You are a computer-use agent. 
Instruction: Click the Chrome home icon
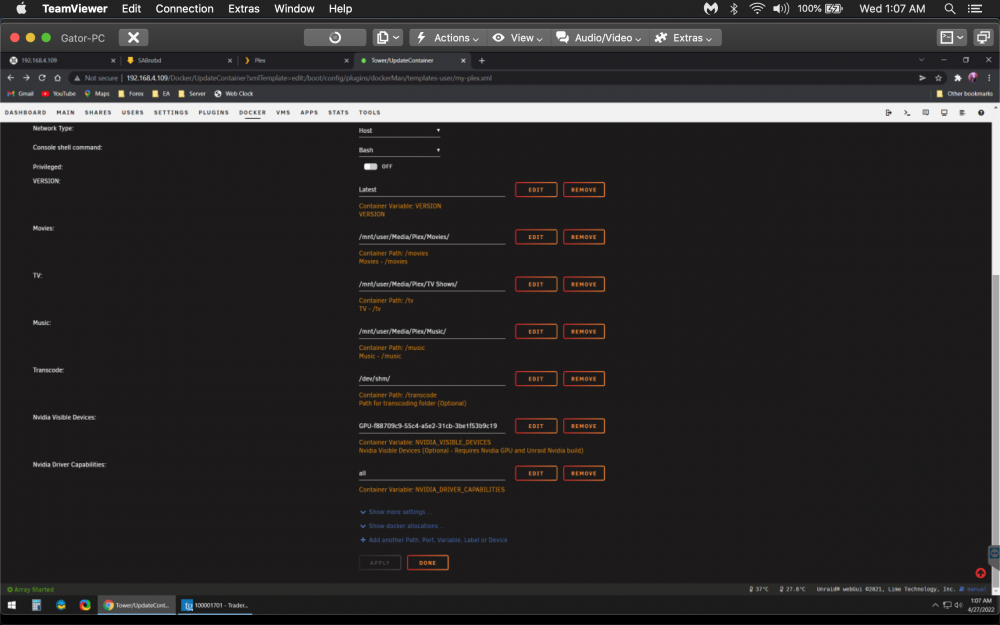[x=57, y=78]
